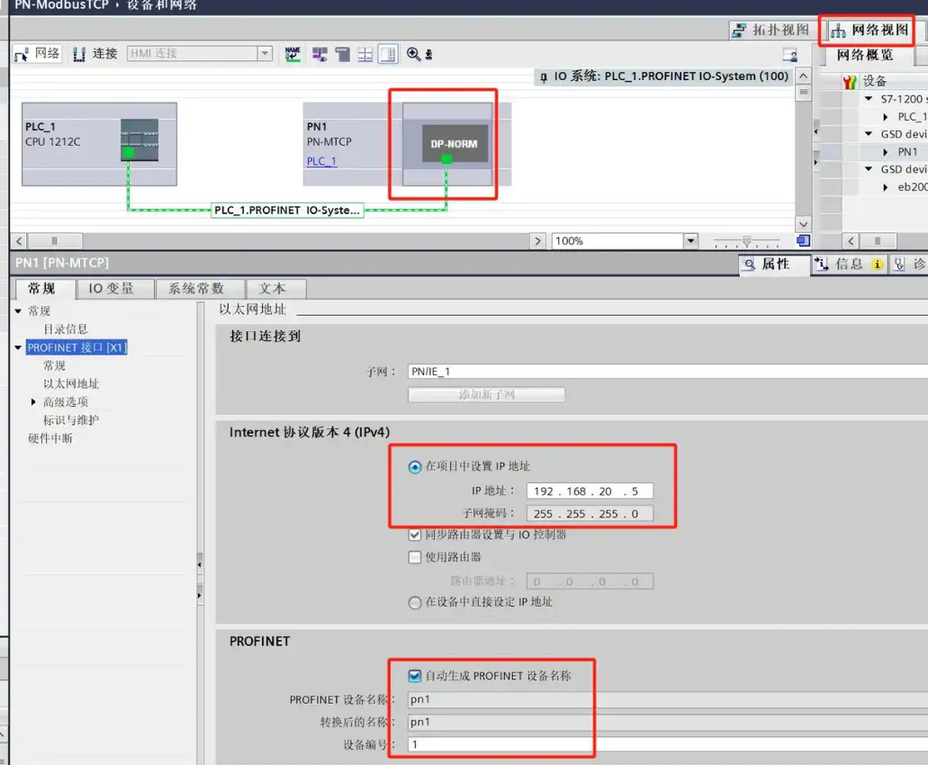Image resolution: width=928 pixels, height=765 pixels.
Task: Toggle 同步路由器设置与 IO 控制器 checkbox
Action: (x=415, y=535)
